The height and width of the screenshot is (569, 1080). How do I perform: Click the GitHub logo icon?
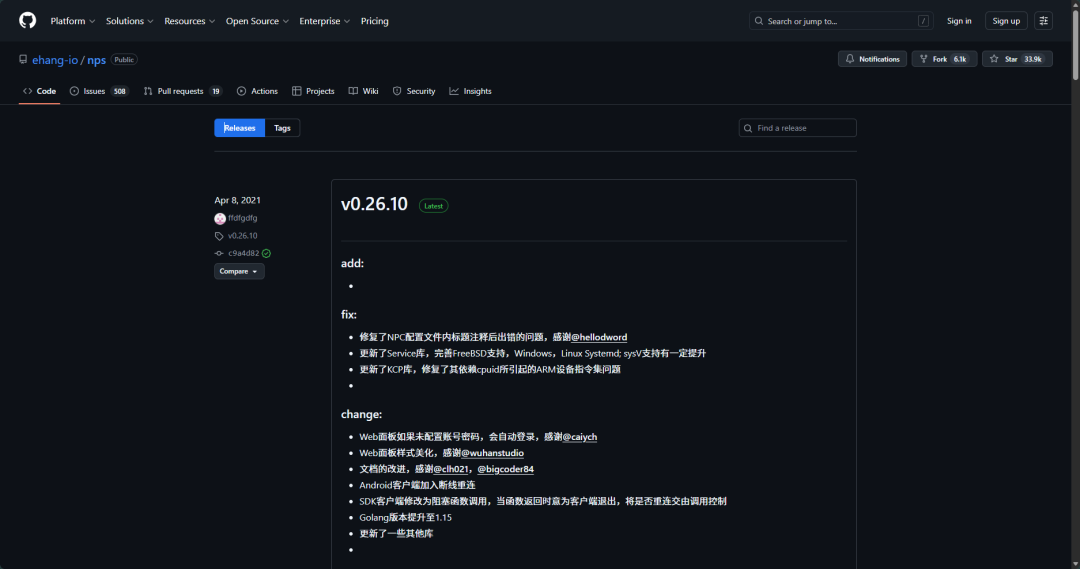[x=27, y=21]
